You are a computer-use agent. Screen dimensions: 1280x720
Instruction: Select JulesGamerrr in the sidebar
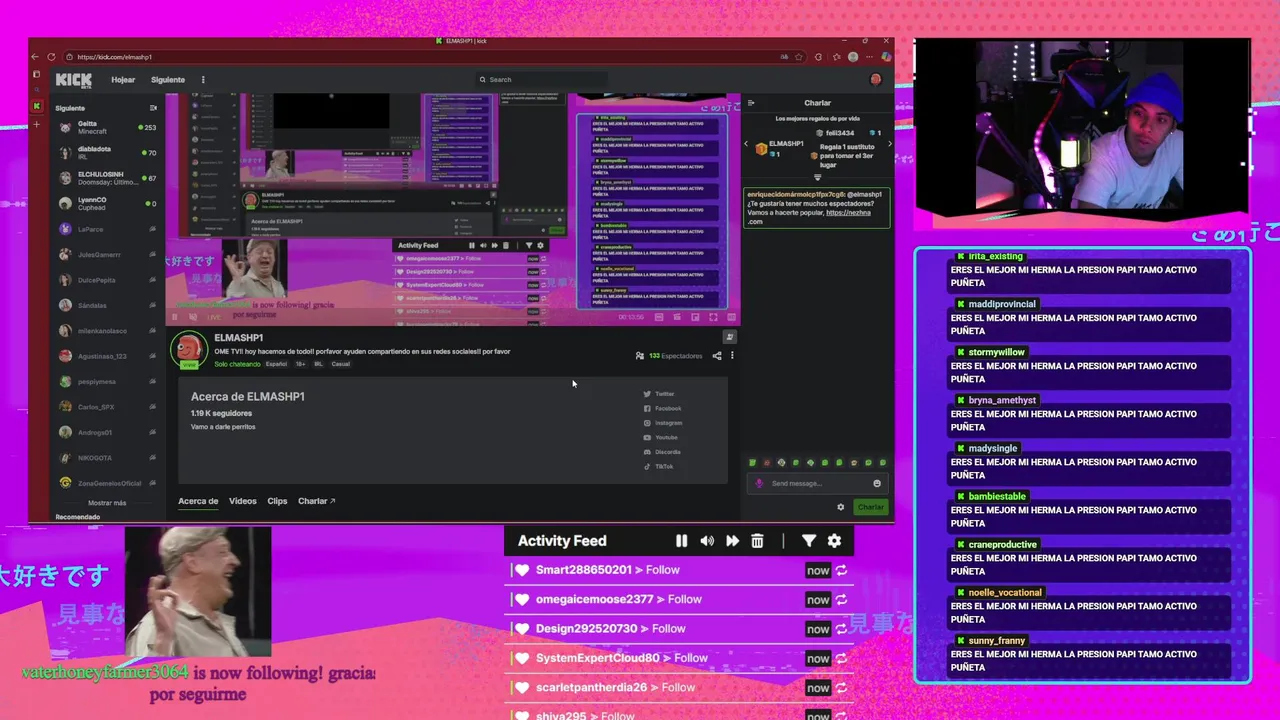(x=107, y=254)
